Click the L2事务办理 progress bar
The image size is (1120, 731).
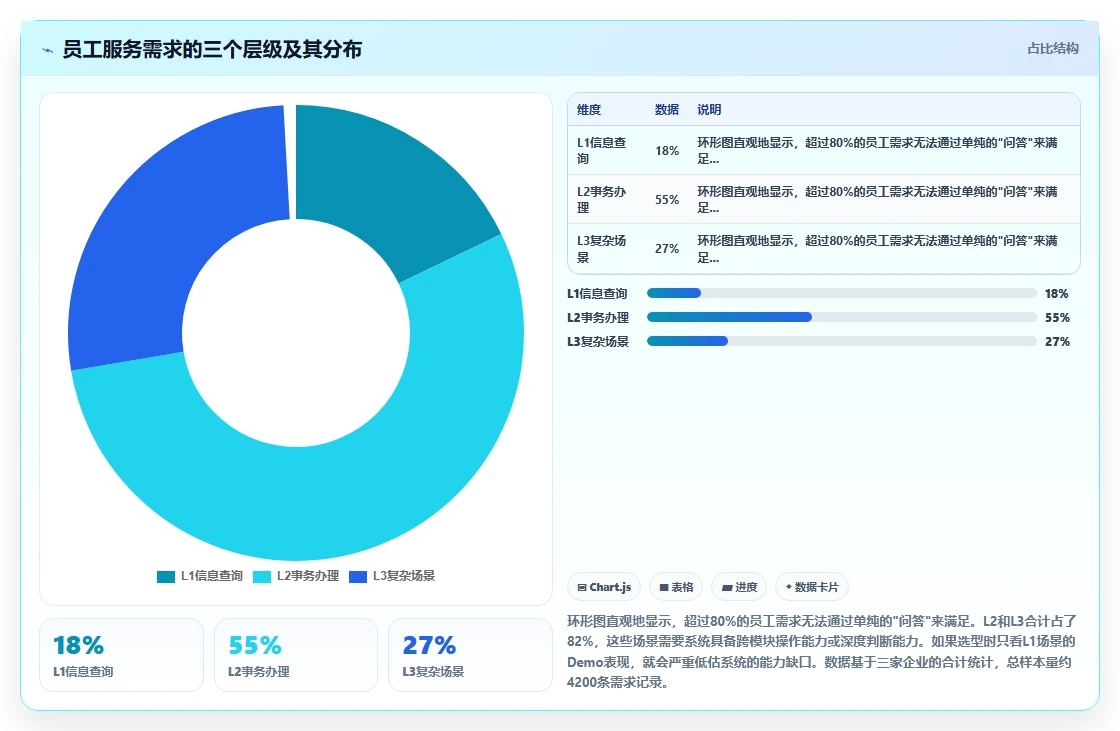pos(841,317)
